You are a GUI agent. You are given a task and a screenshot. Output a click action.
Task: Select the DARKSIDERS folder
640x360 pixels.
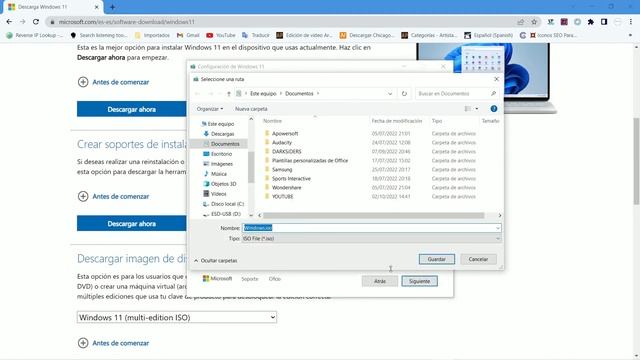(x=287, y=151)
